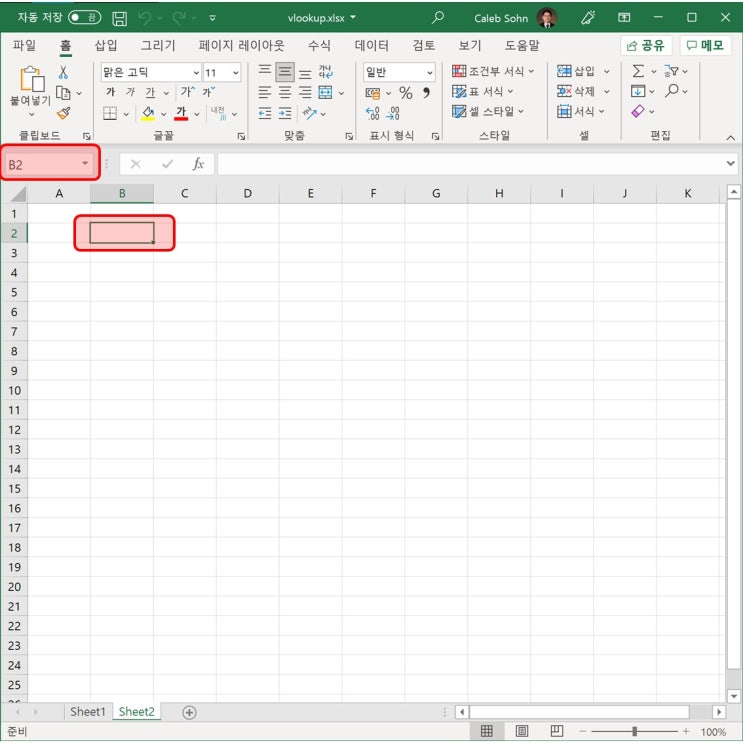Toggle italic formatting
Viewport: 743px width, 743px height.
coord(130,92)
